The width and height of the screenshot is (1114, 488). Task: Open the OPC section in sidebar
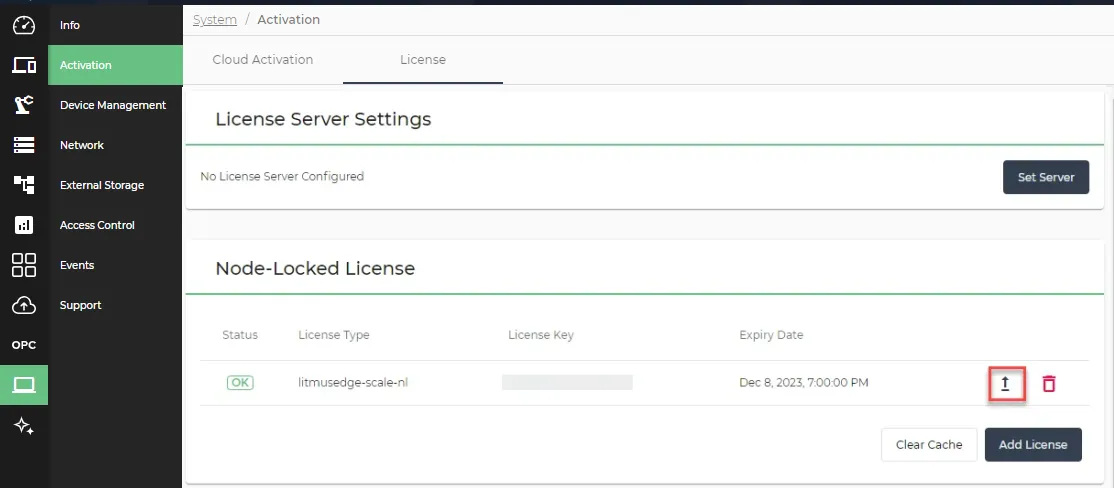coord(23,345)
